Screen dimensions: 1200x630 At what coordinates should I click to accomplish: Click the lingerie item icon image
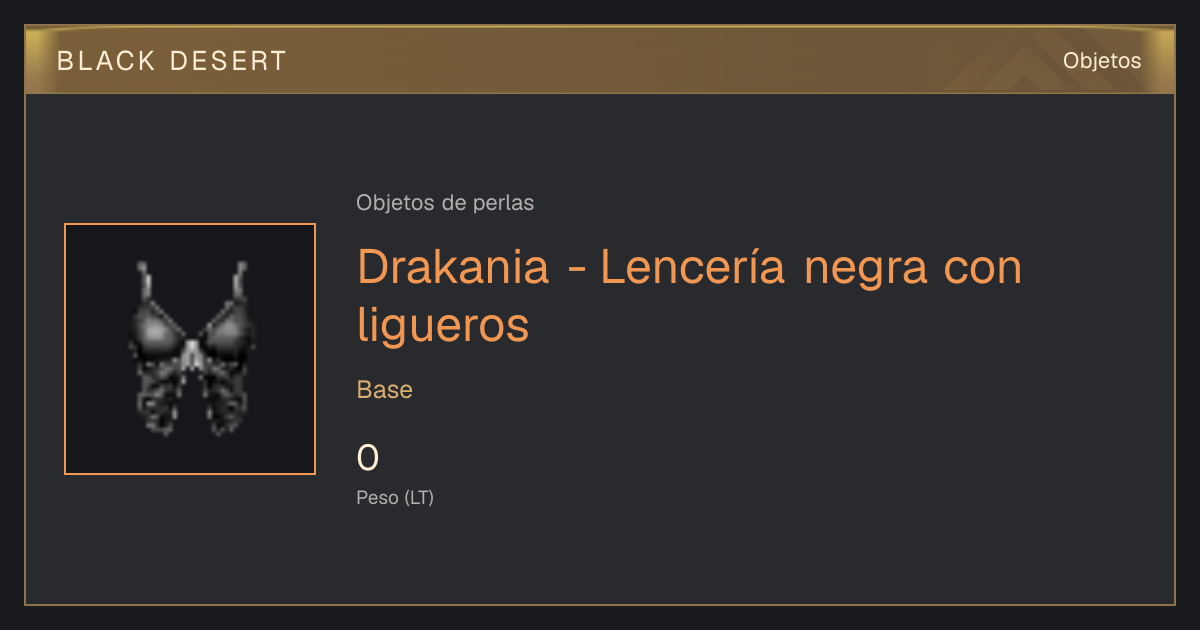point(190,349)
